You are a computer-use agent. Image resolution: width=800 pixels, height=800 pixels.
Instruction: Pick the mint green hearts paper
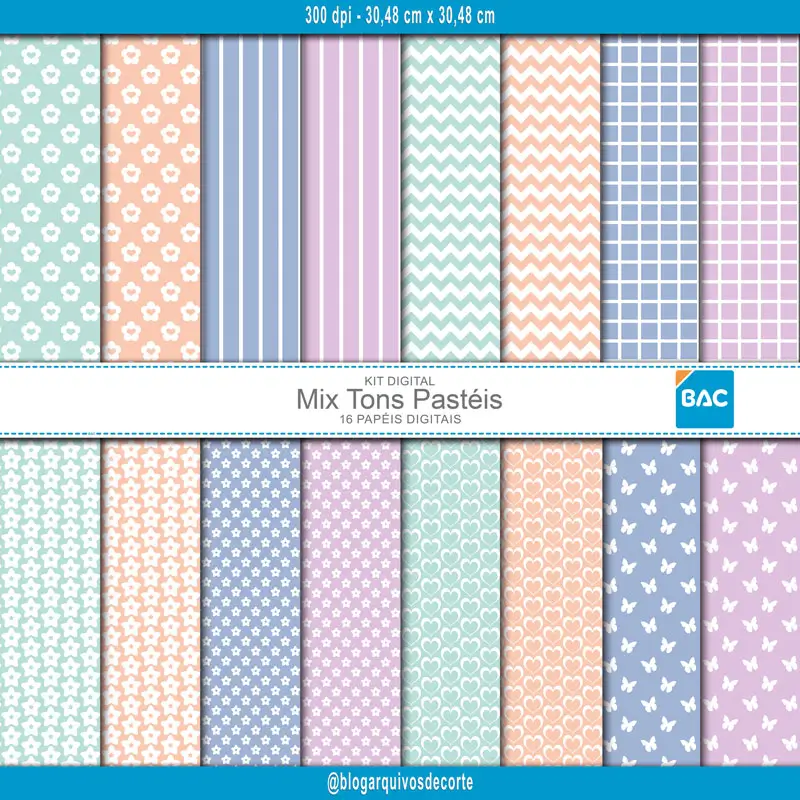click(x=451, y=603)
